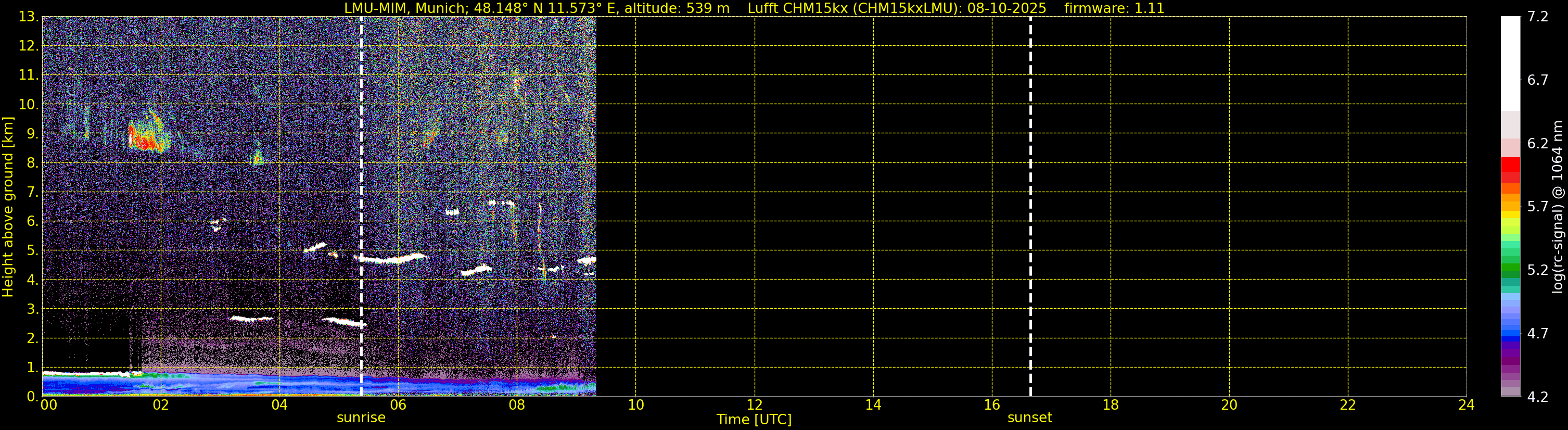Click the x-axis tick label '14'
This screenshot has width=1568, height=430.
(873, 405)
